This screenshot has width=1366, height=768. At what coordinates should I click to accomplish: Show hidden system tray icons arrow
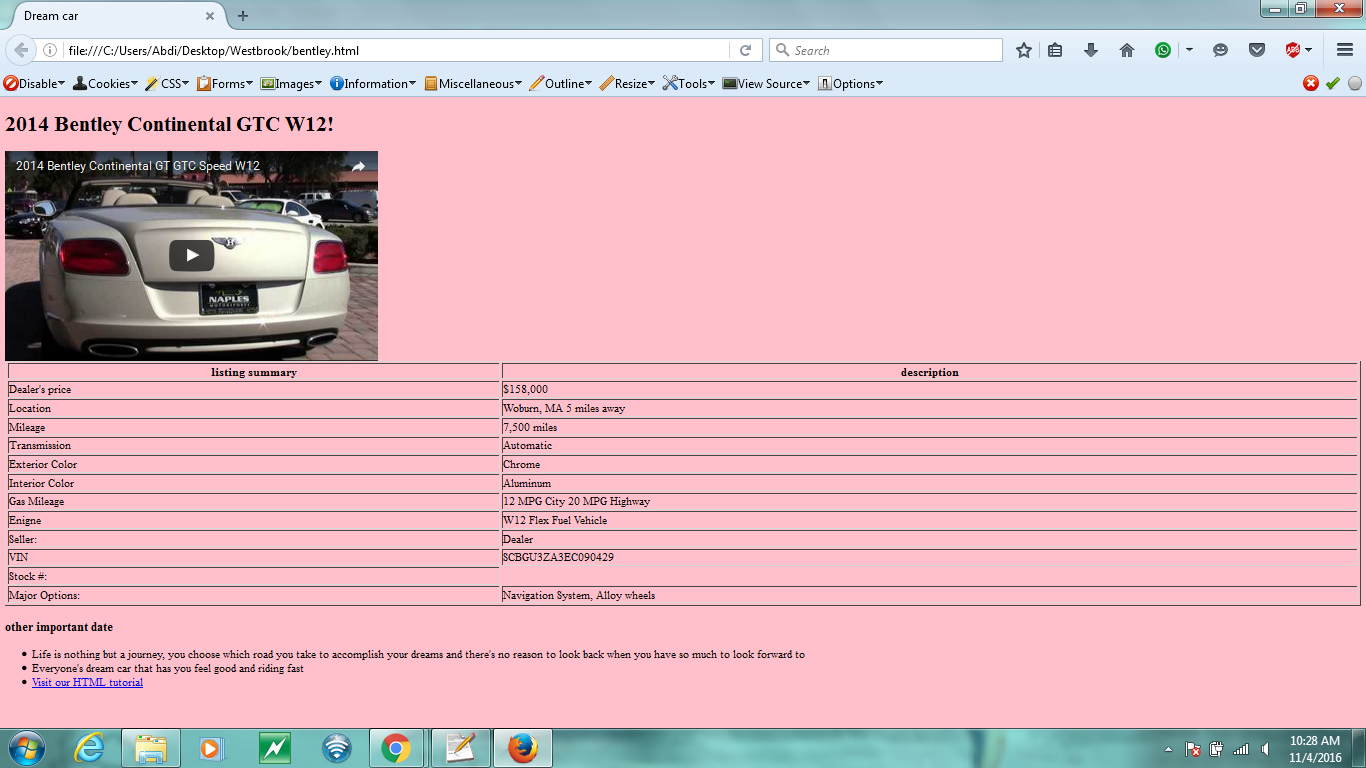[1168, 749]
